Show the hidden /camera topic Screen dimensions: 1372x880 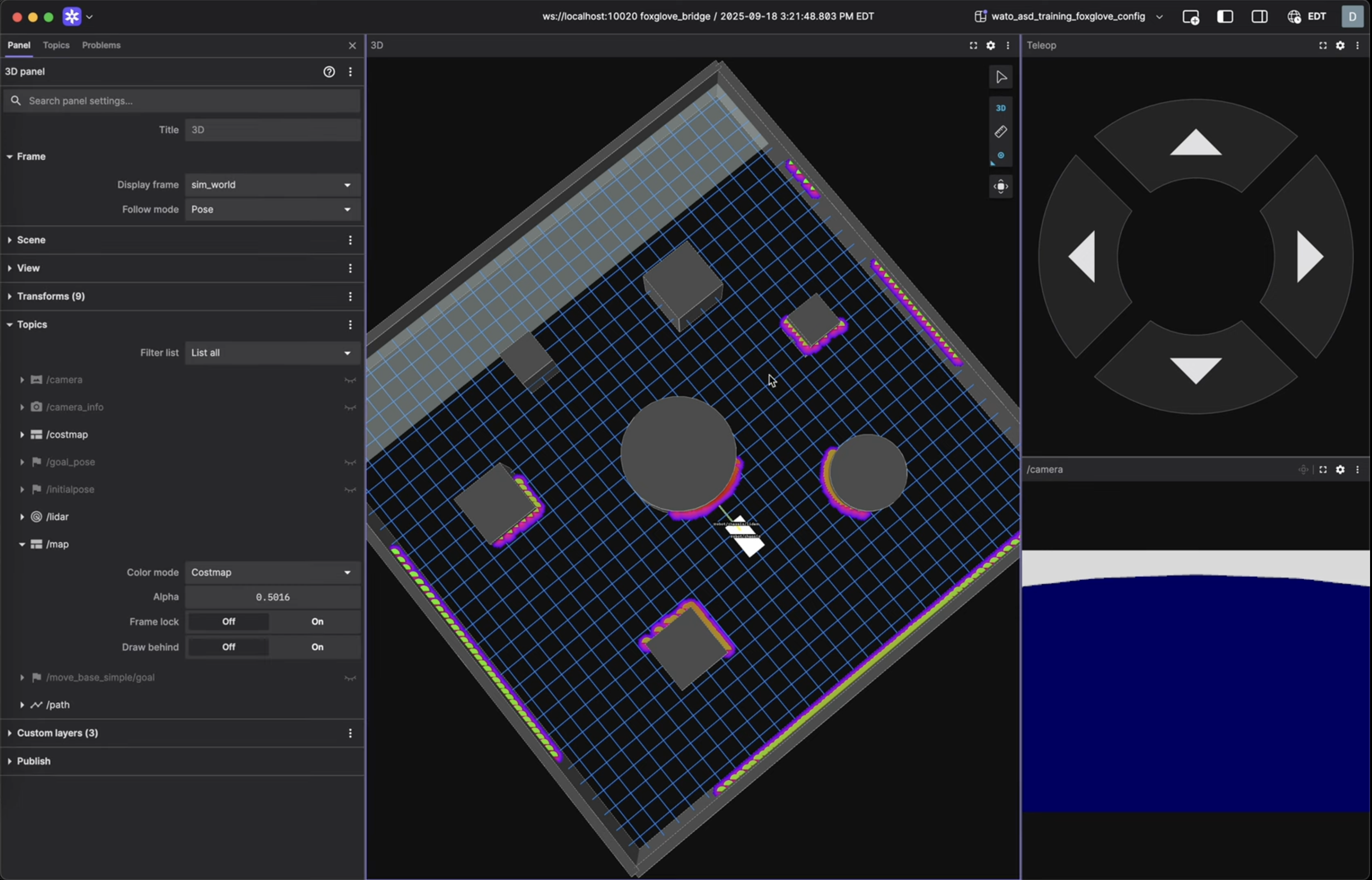349,380
